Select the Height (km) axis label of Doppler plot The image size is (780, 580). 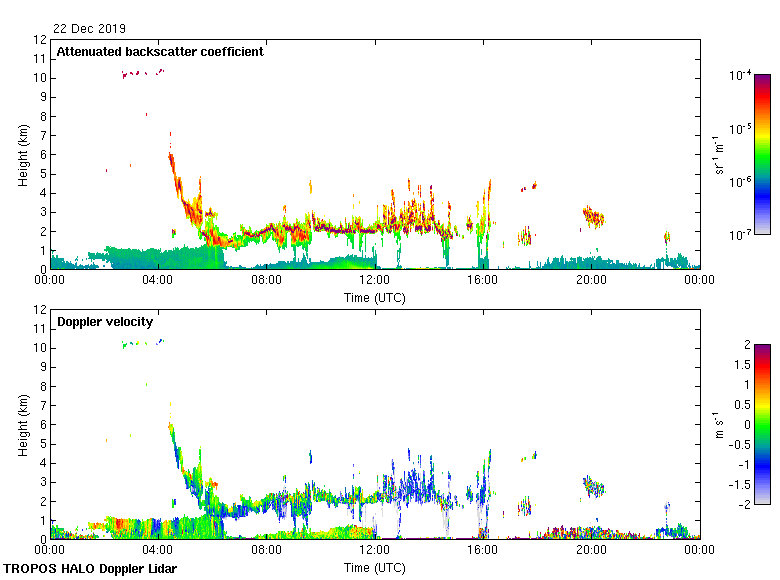point(22,424)
